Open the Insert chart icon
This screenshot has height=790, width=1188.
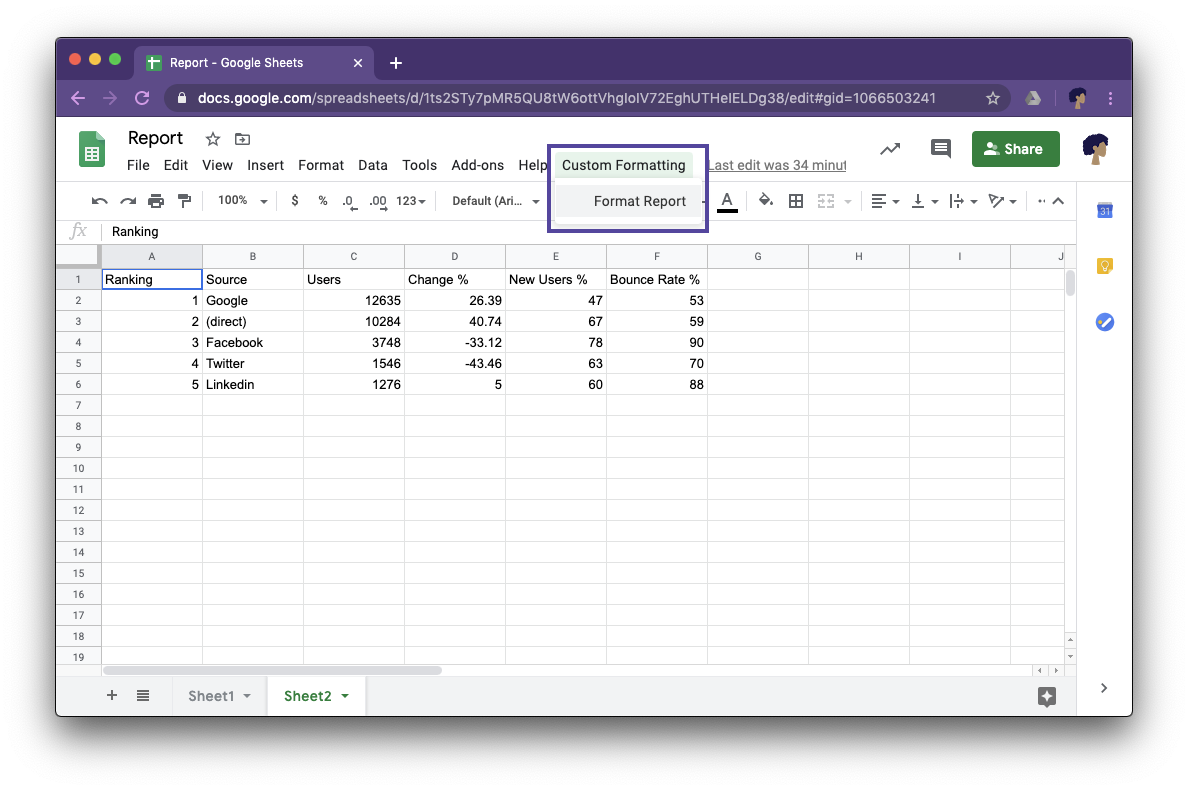890,148
